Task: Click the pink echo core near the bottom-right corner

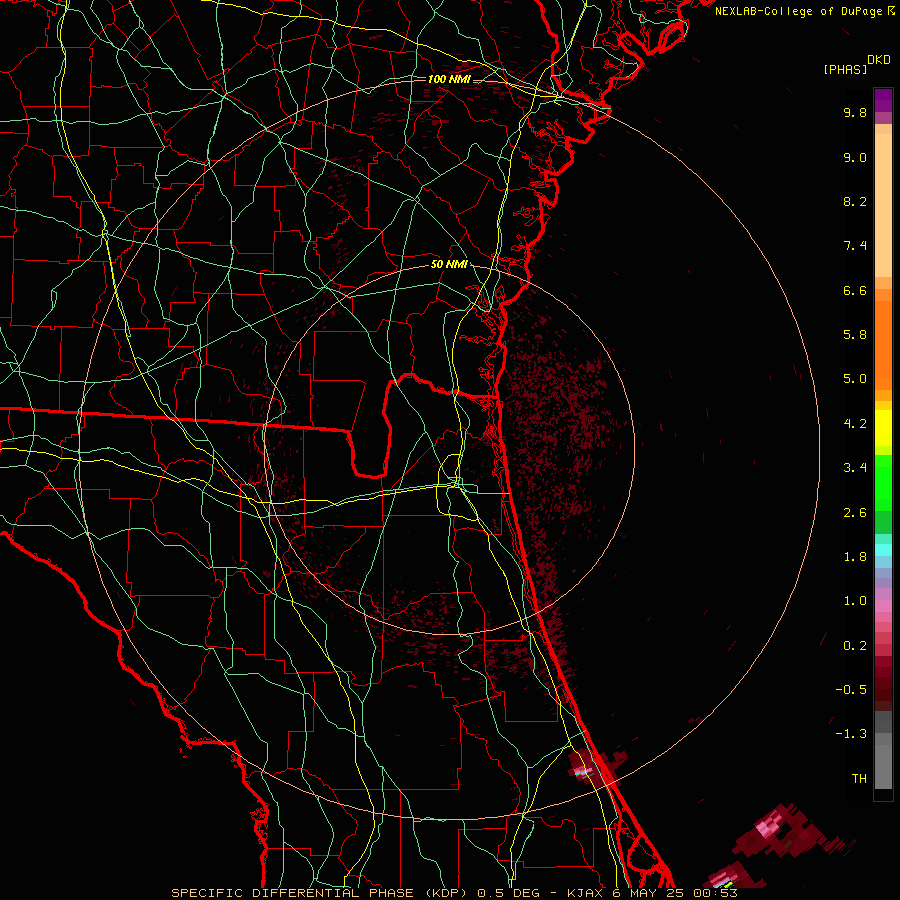Action: pos(768,827)
